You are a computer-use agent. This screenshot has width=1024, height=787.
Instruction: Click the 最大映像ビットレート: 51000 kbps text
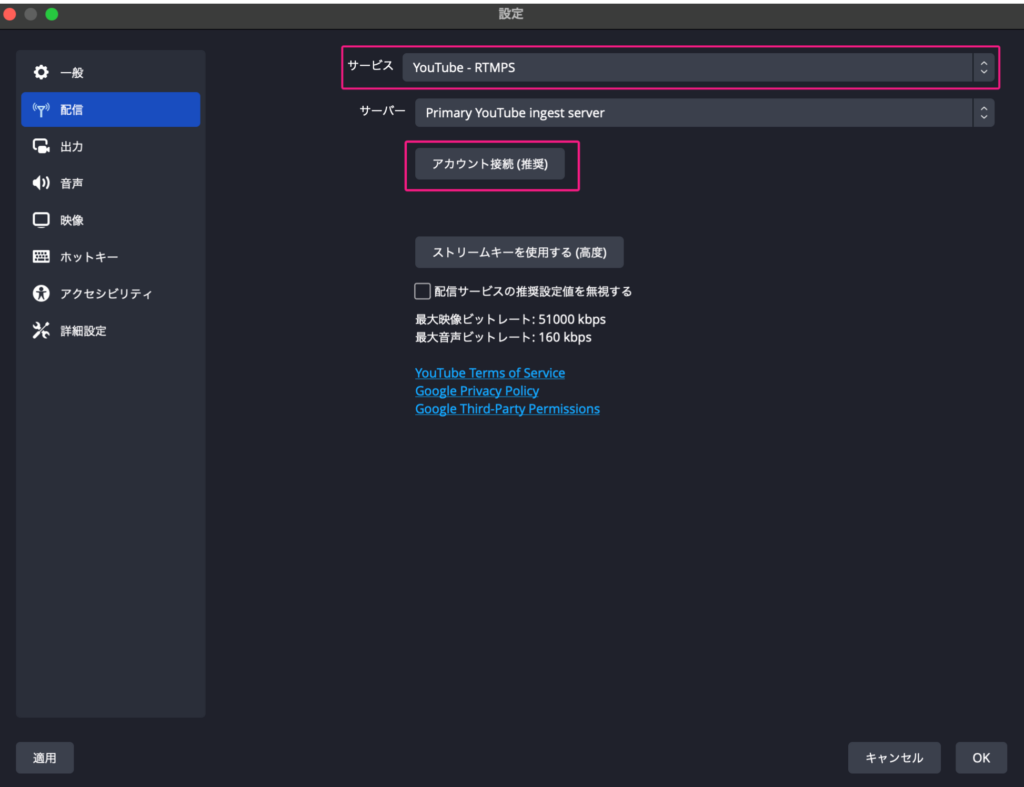(x=510, y=319)
